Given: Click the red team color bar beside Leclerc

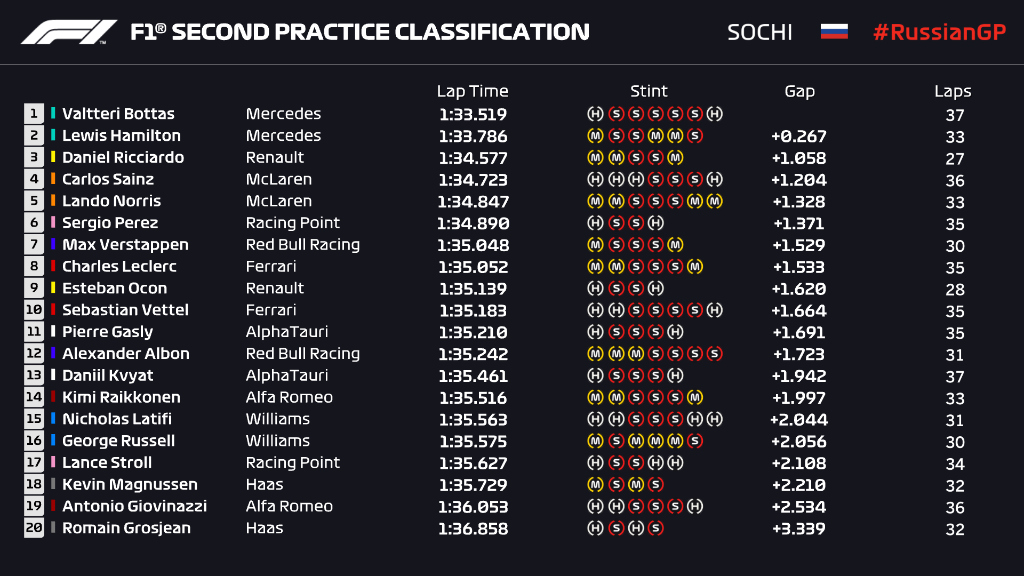Looking at the screenshot, I should point(53,267).
